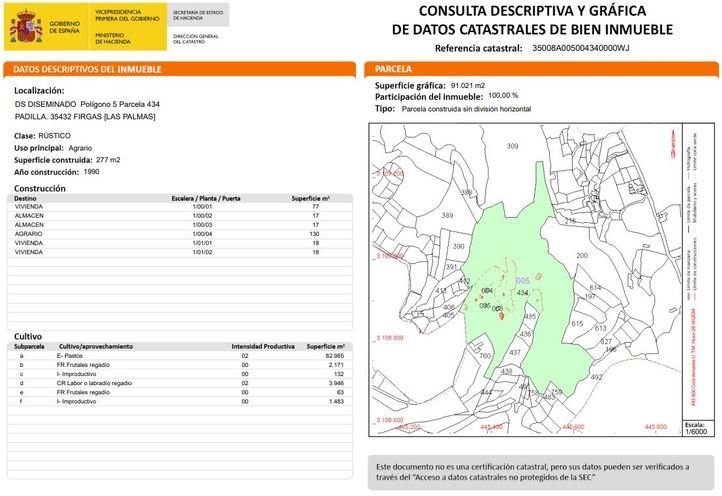
Task: Click parcel label 615 on the map
Action: pyautogui.click(x=577, y=323)
